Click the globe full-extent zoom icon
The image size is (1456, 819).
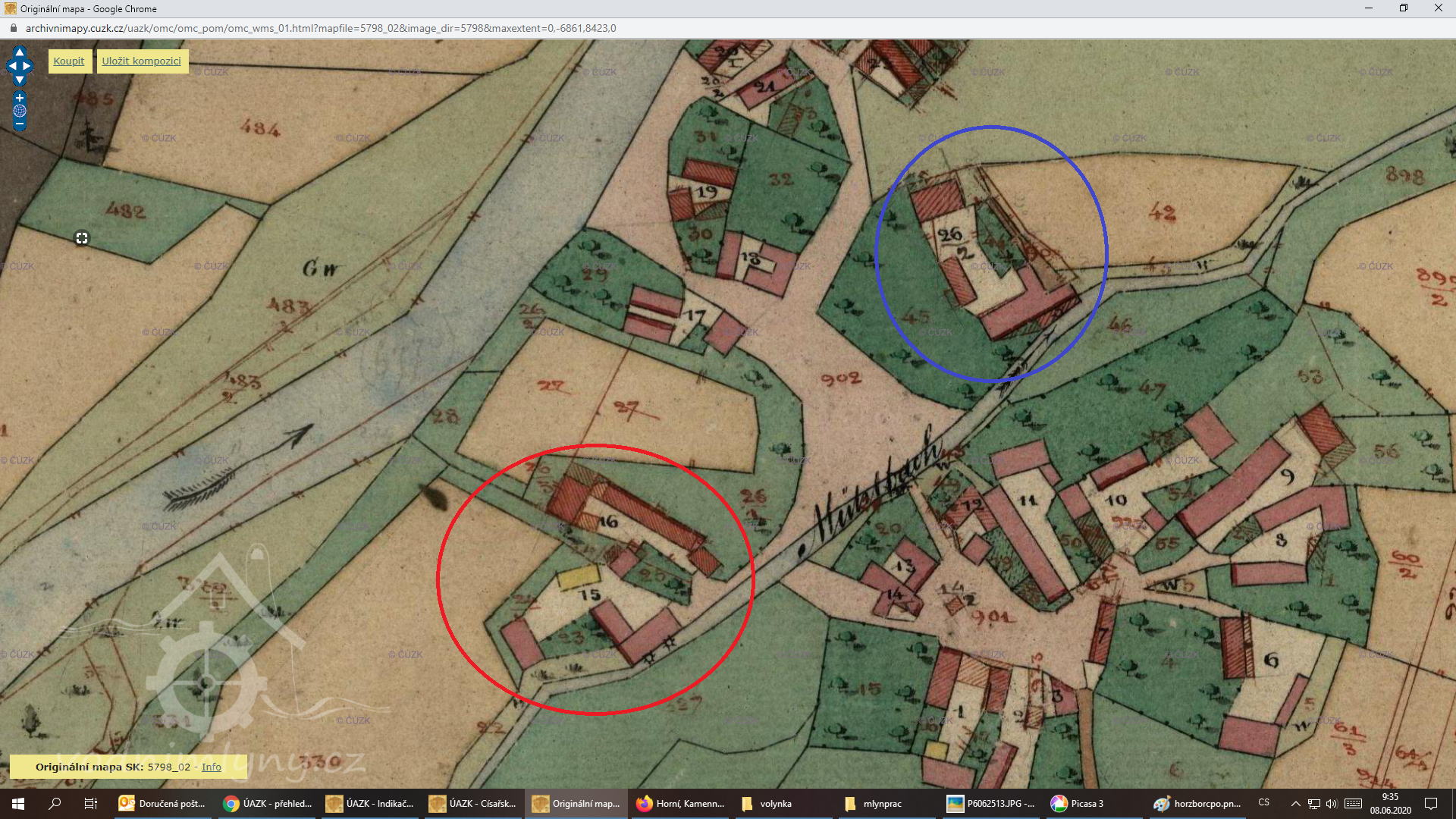click(x=20, y=111)
